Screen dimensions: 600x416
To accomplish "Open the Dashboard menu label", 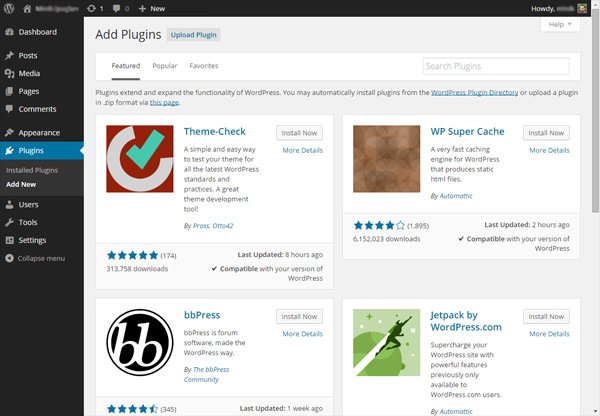I will pos(38,32).
